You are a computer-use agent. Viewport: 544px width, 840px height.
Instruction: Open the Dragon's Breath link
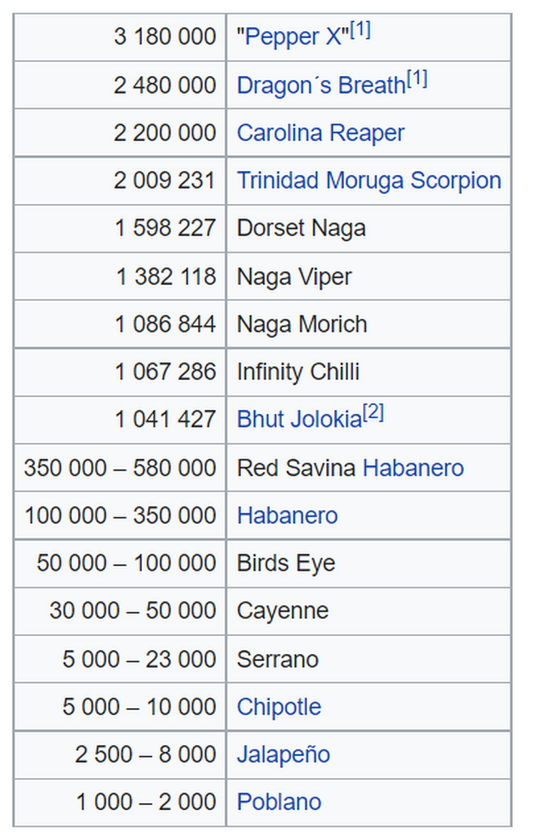click(321, 85)
